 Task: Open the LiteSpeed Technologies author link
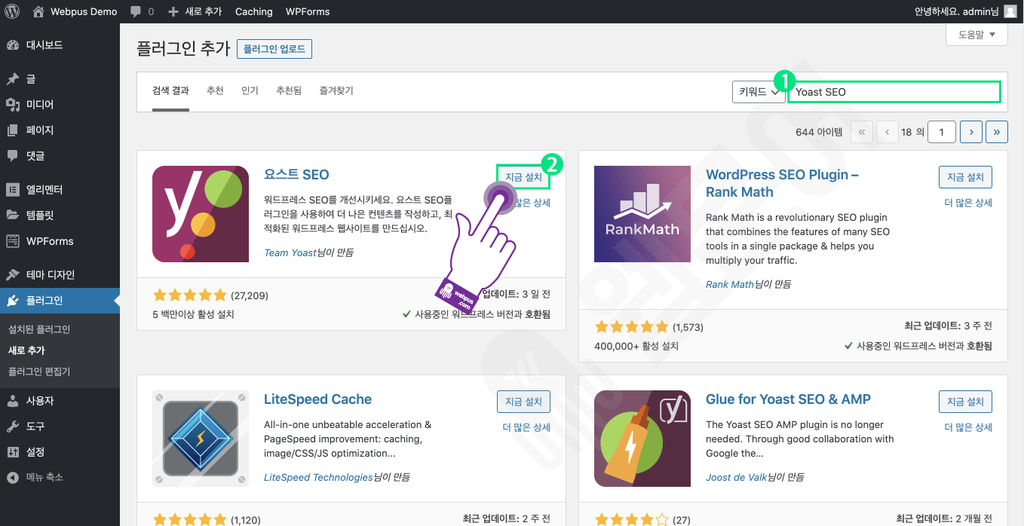pos(318,477)
